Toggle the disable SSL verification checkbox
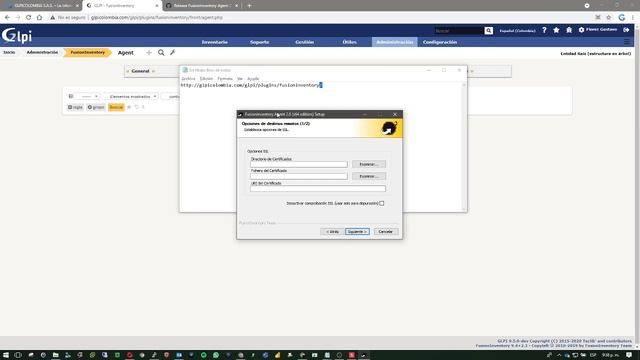The image size is (640, 360). click(x=382, y=203)
